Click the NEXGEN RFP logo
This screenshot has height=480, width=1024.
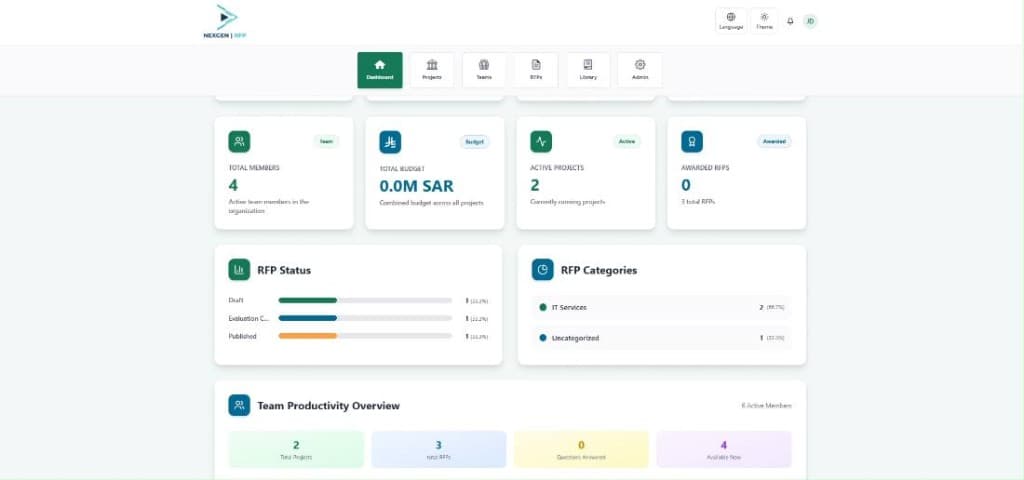(x=225, y=22)
